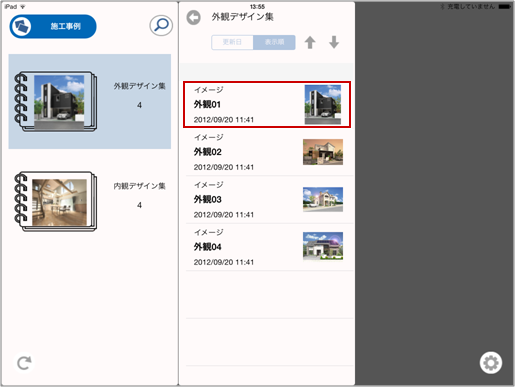Select the 外観01 list entry
Screen dimensions: 515x387
pyautogui.click(x=267, y=104)
